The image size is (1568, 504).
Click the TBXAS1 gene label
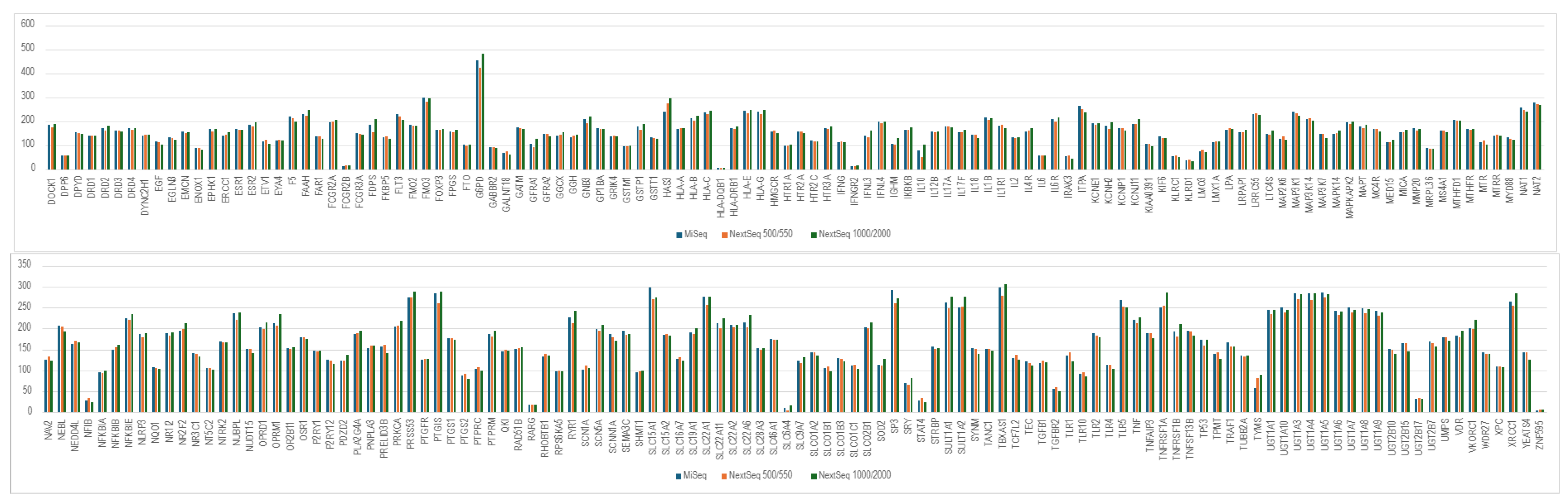(1002, 434)
